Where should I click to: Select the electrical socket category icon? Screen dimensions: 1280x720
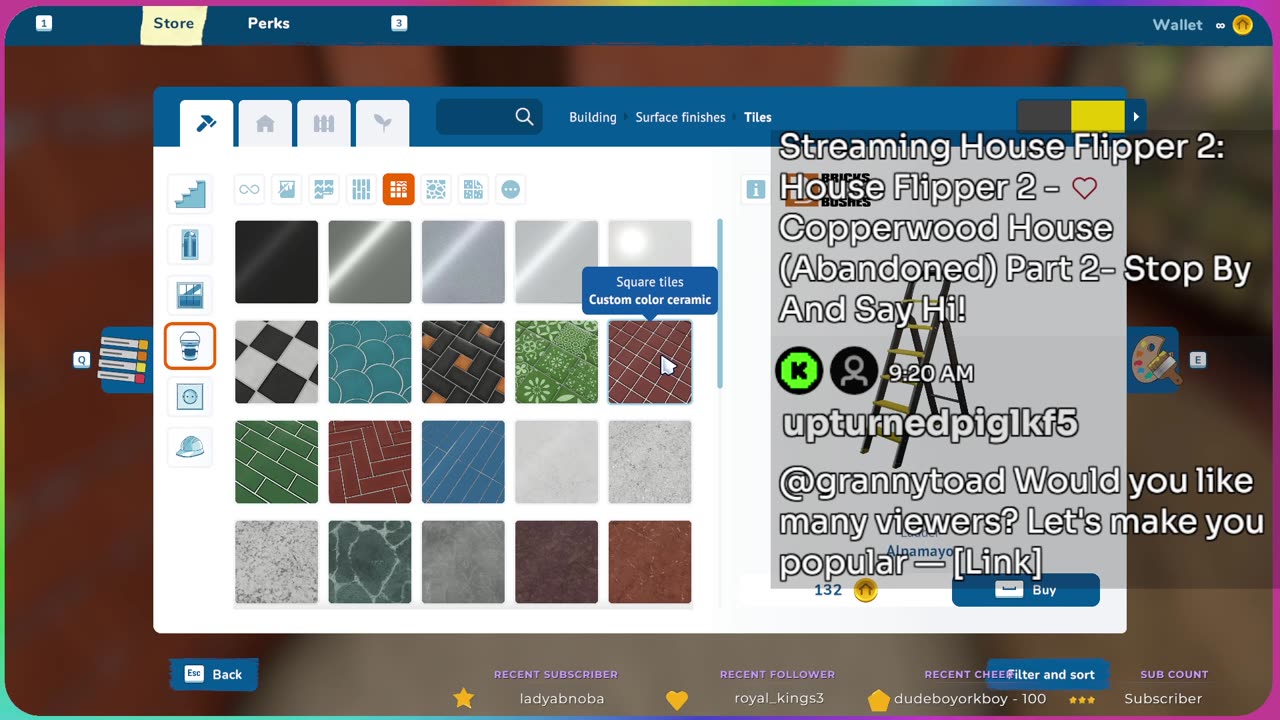pyautogui.click(x=190, y=397)
